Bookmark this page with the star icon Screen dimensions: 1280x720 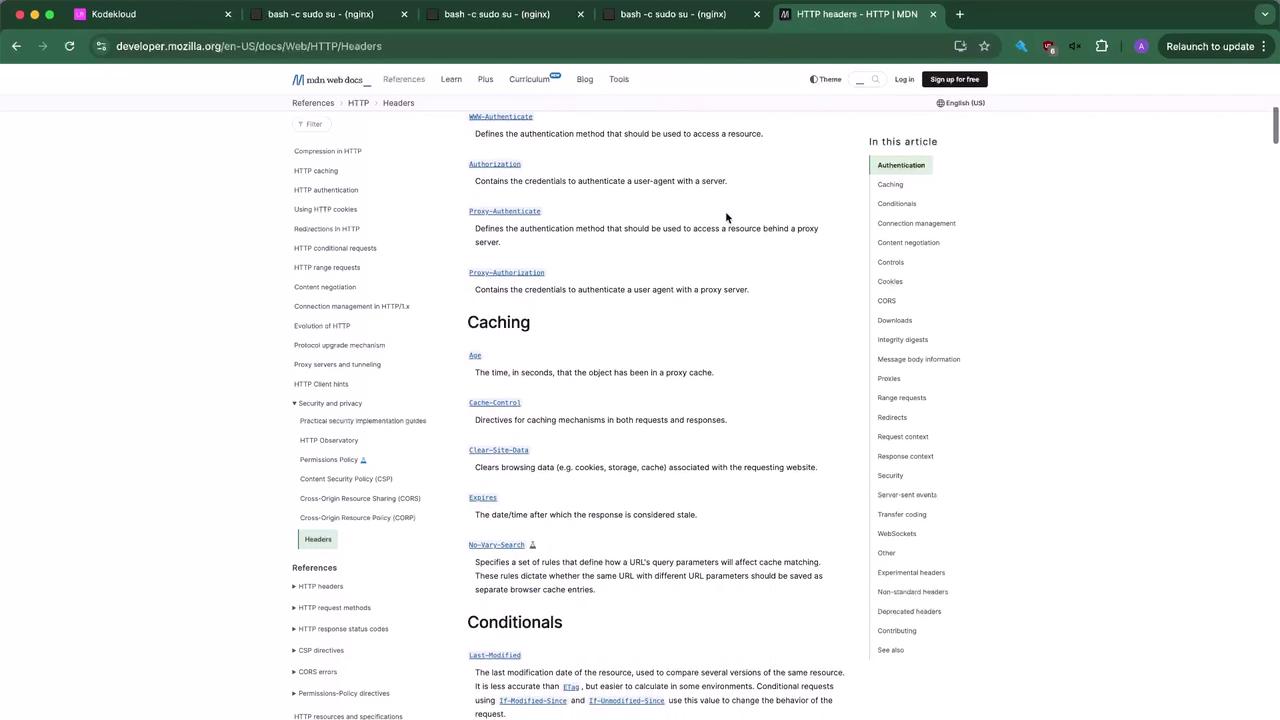pyautogui.click(x=984, y=46)
